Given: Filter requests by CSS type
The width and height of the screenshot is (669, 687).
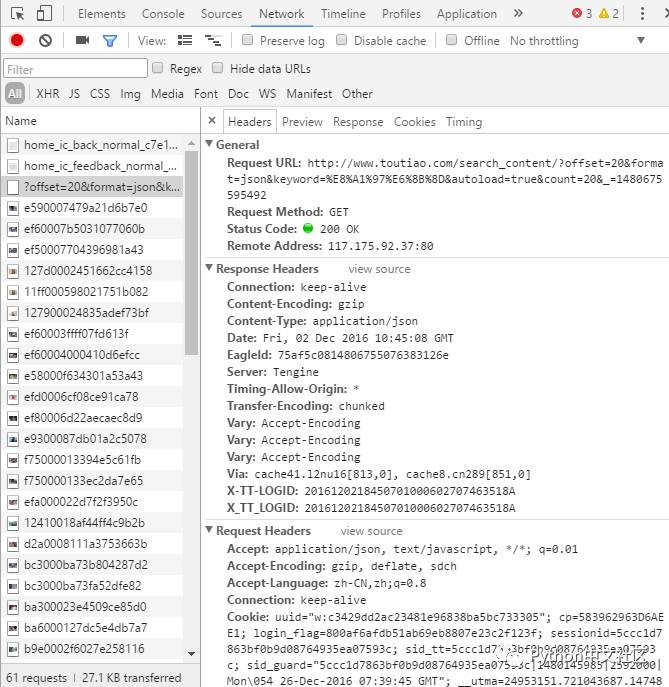Looking at the screenshot, I should [100, 94].
